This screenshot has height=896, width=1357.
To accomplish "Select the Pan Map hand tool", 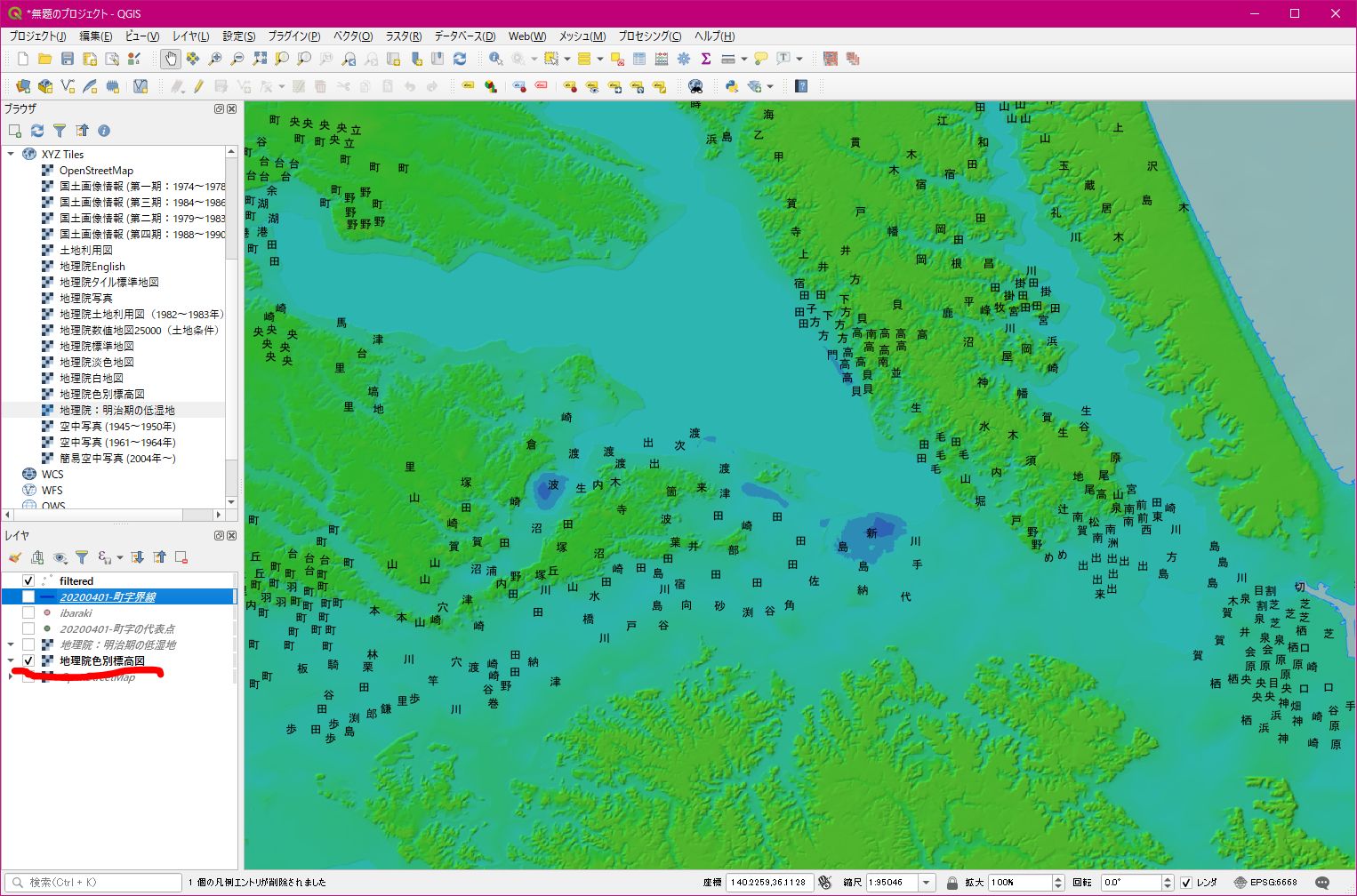I will click(170, 59).
